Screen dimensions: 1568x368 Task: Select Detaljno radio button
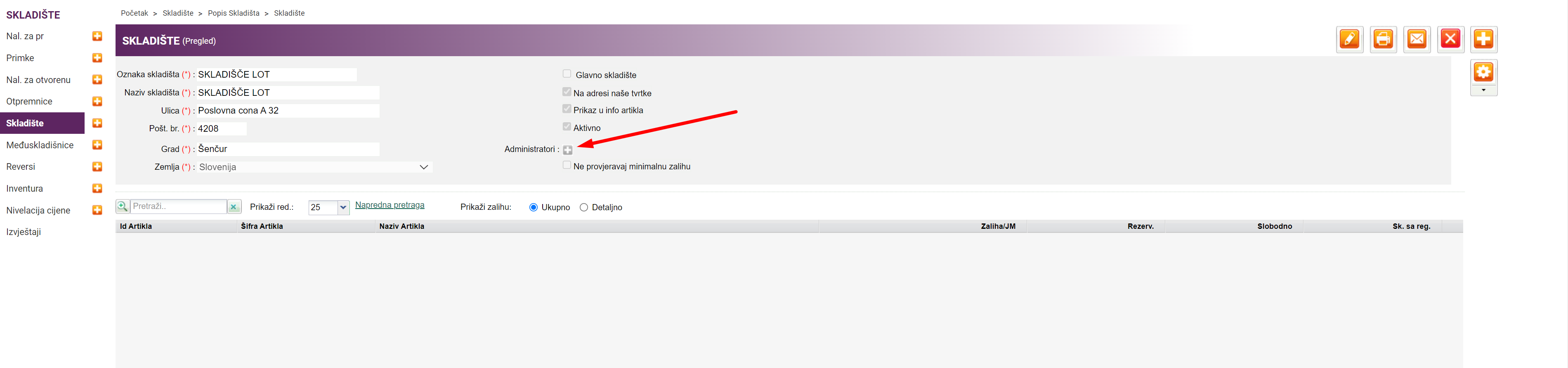[584, 208]
